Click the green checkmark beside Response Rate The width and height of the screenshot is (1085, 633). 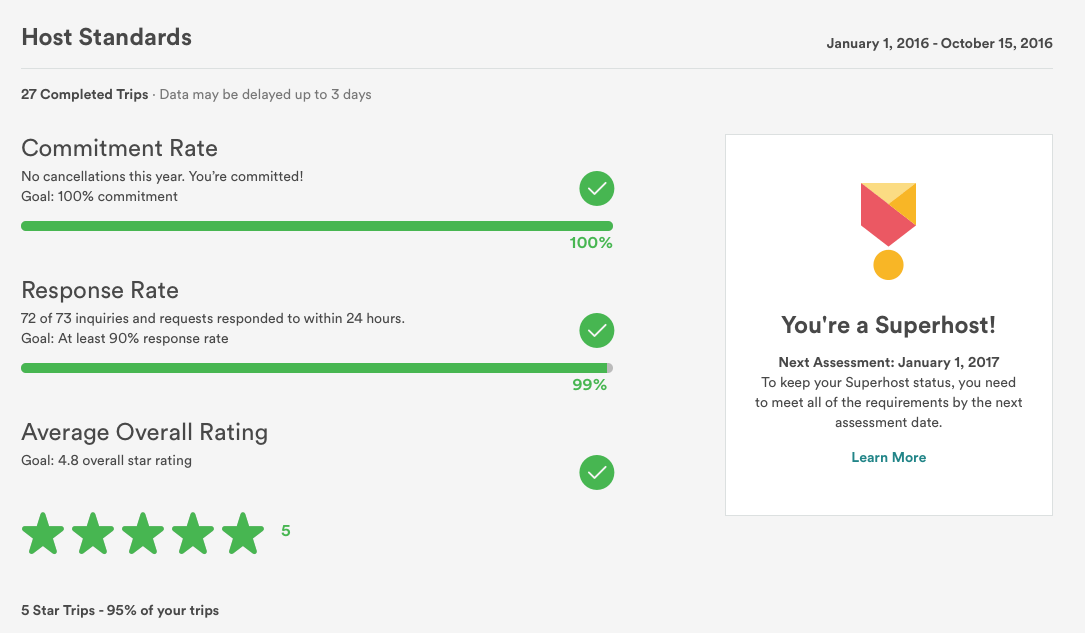tap(597, 330)
